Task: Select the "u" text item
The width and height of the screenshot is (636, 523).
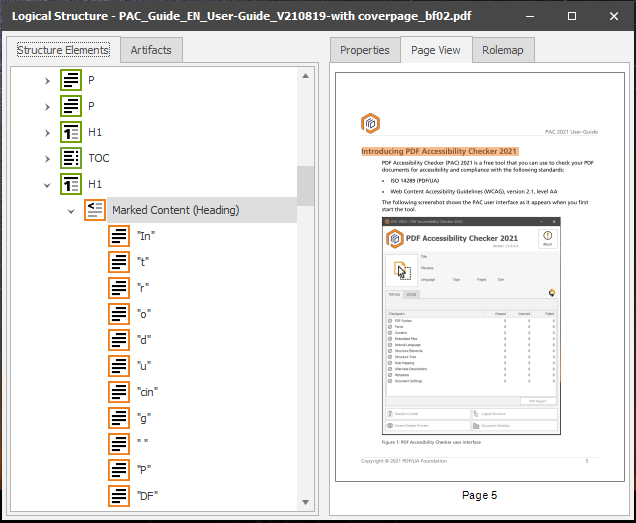Action: point(144,366)
